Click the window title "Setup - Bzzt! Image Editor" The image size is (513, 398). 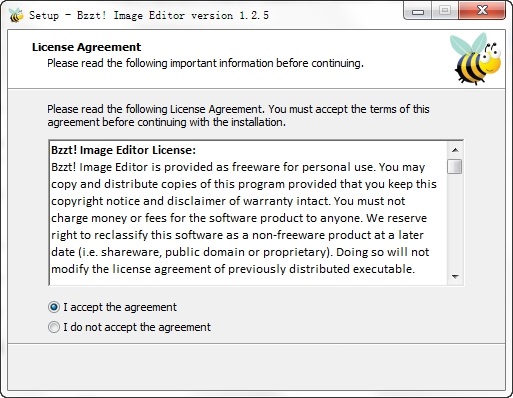coord(107,15)
